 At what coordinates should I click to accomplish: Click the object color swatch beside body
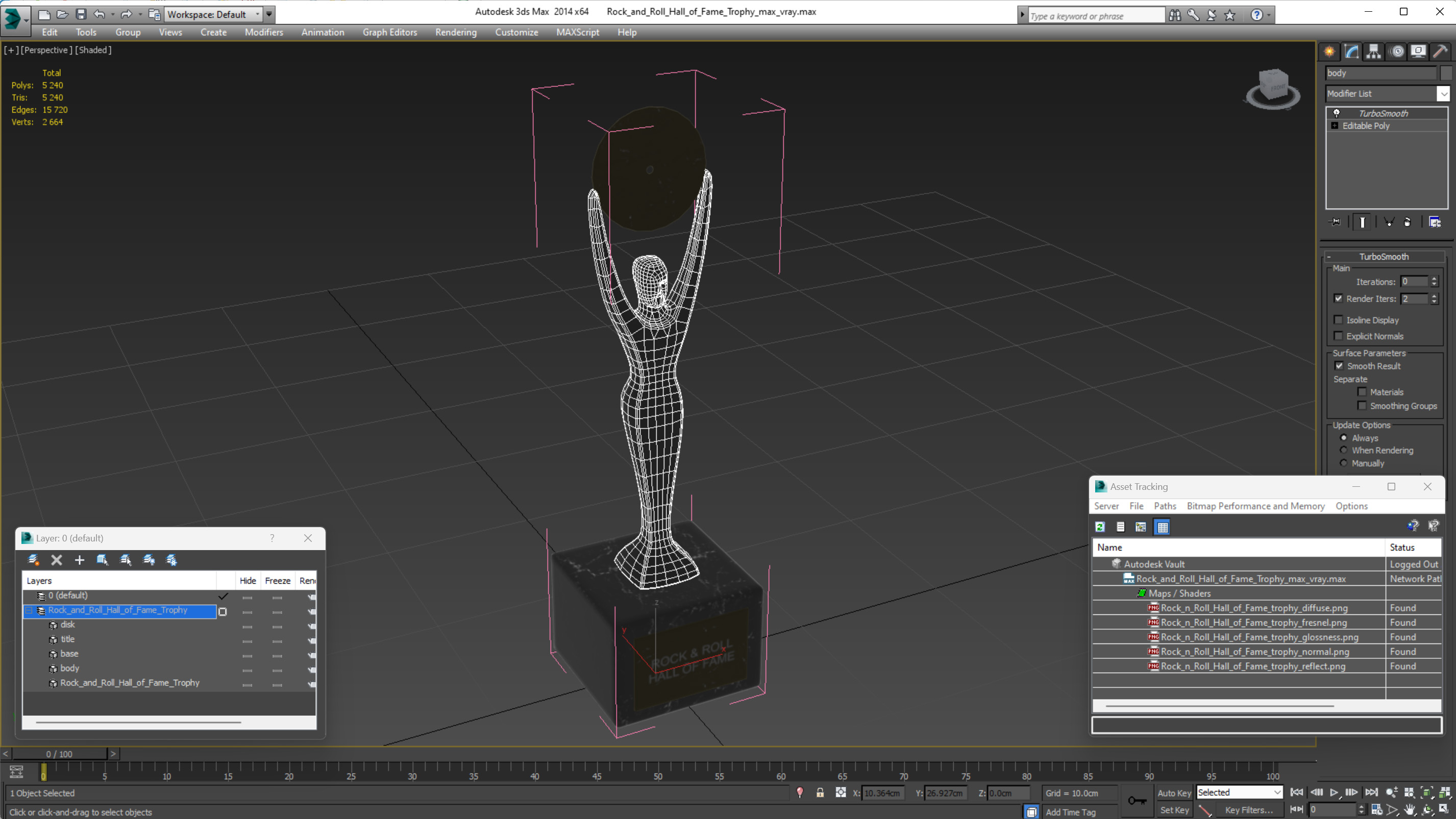(x=1446, y=73)
